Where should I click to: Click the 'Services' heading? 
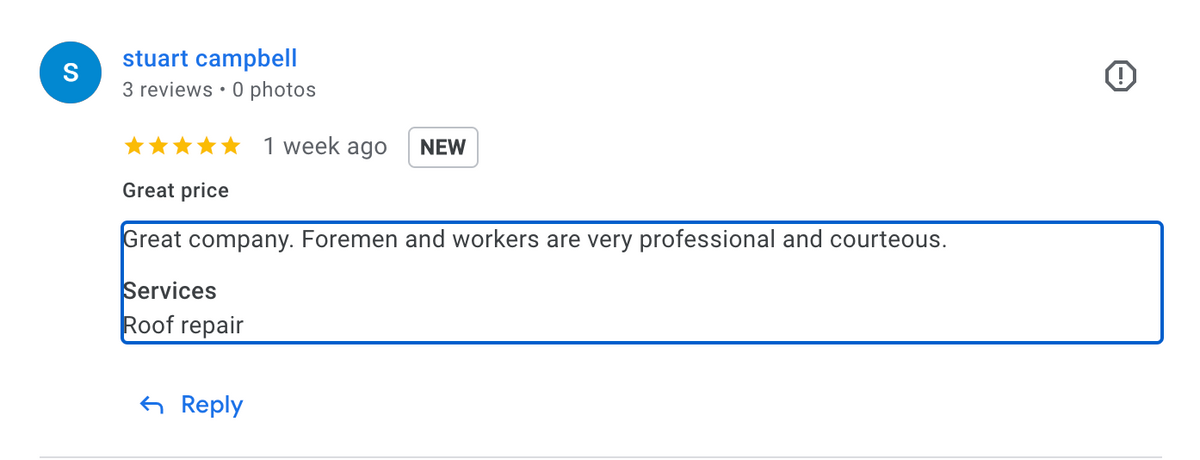(170, 291)
